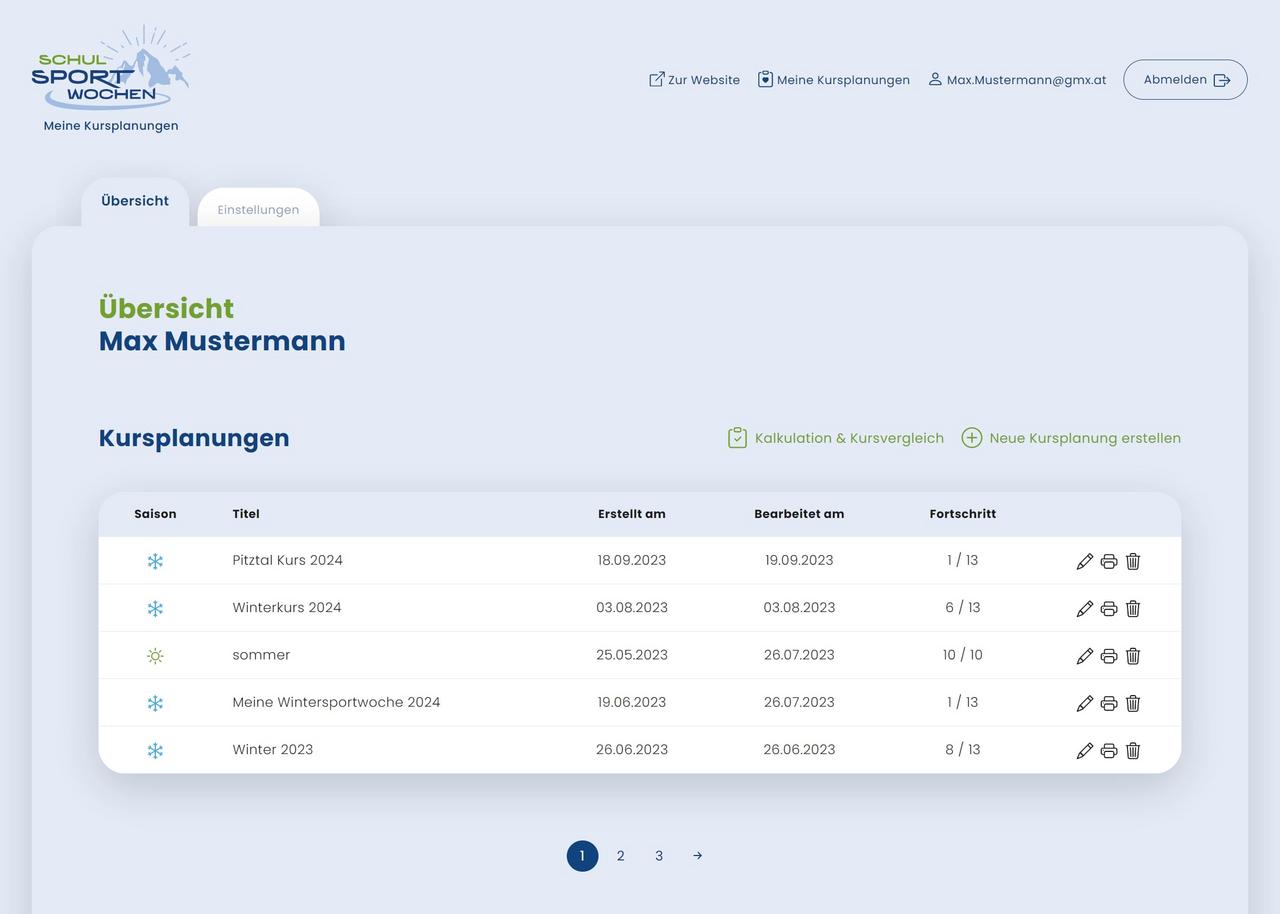Select the Übersicht tab
The width and height of the screenshot is (1280, 914).
[x=134, y=200]
